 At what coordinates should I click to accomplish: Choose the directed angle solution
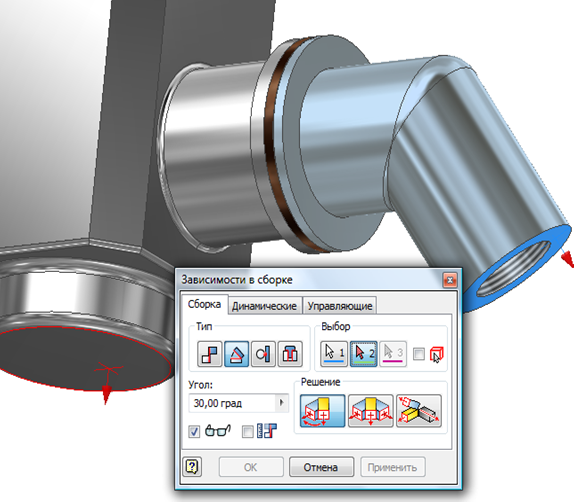(x=323, y=411)
